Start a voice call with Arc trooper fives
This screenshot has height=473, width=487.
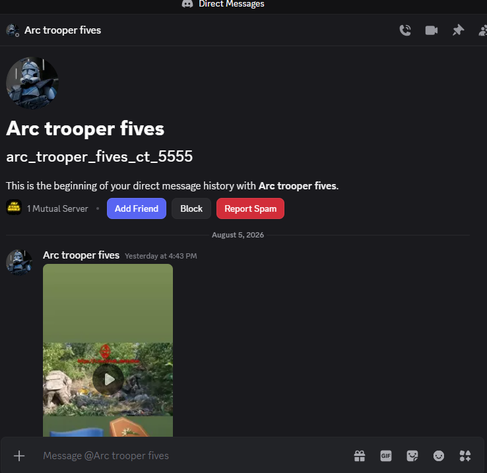click(405, 30)
